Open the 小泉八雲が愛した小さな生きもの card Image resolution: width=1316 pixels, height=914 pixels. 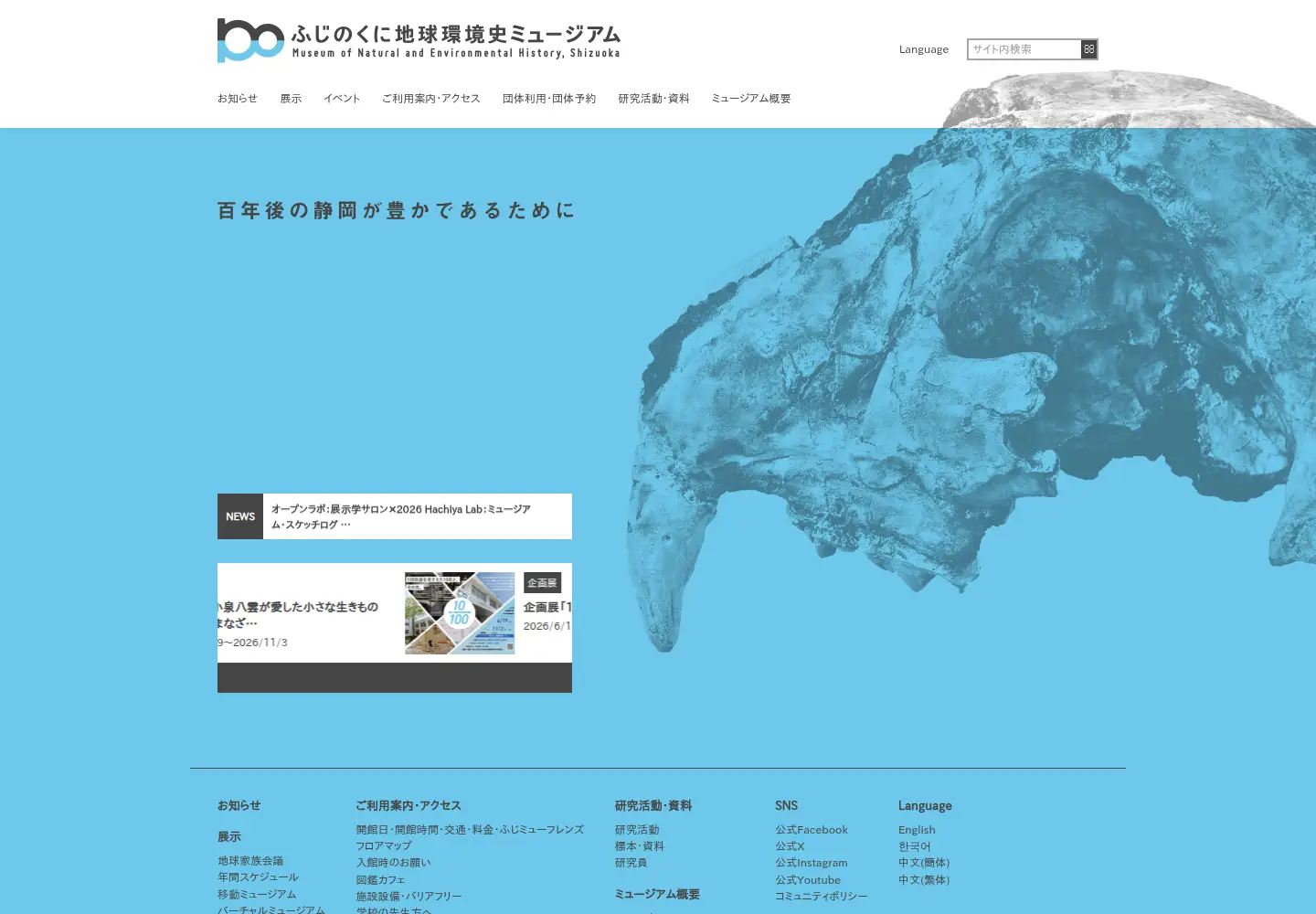click(298, 614)
